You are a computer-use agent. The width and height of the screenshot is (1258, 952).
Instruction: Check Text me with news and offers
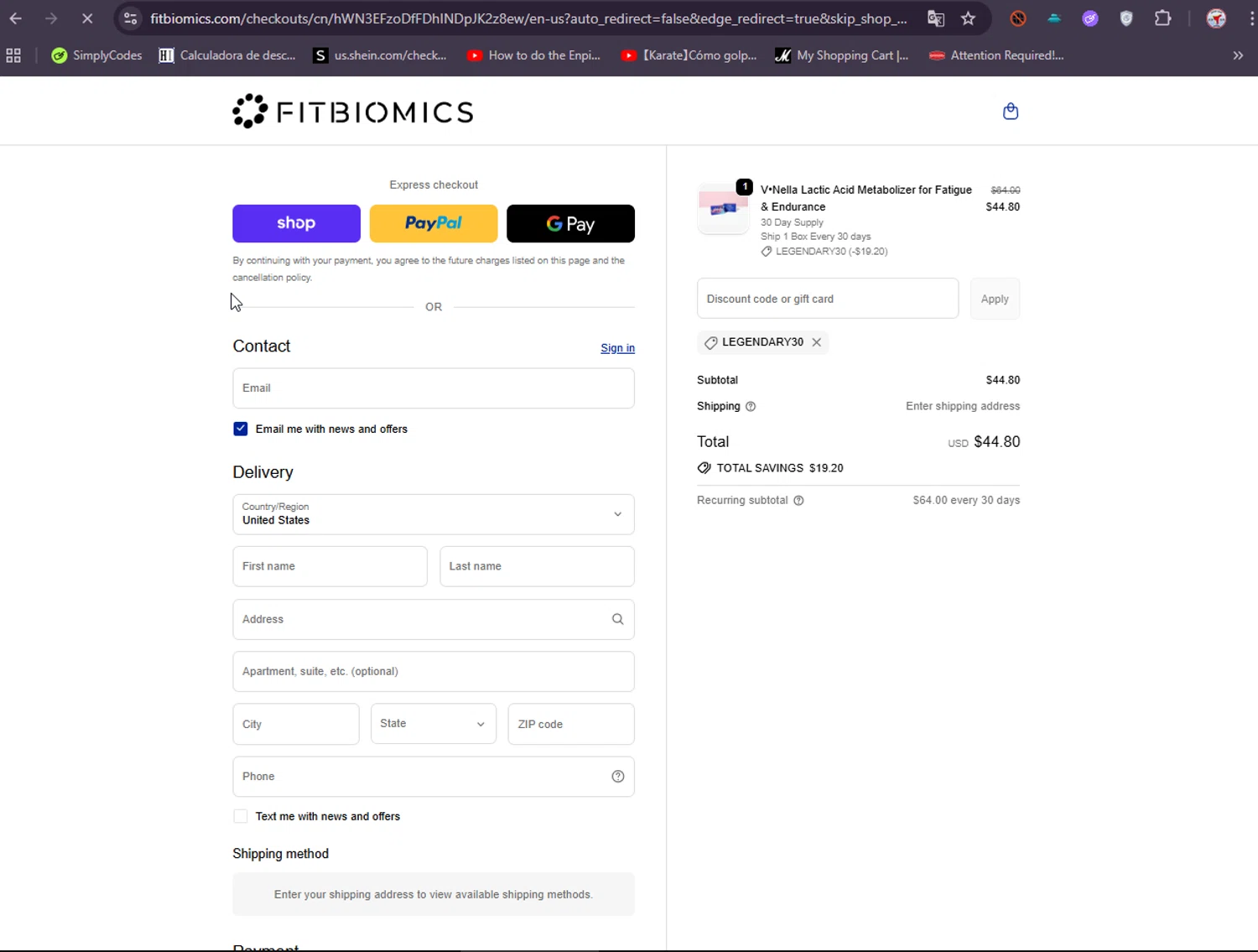pos(241,816)
